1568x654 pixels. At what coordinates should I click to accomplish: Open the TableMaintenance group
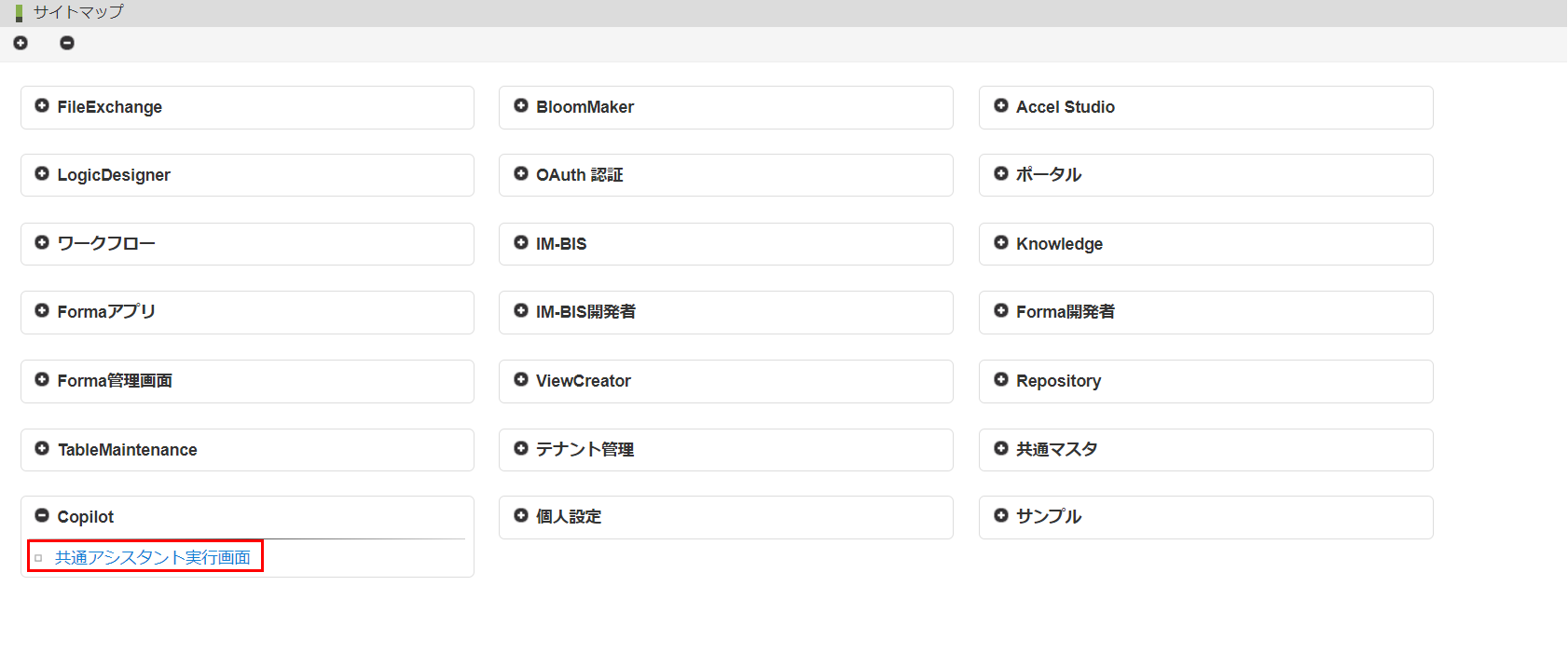[x=42, y=449]
